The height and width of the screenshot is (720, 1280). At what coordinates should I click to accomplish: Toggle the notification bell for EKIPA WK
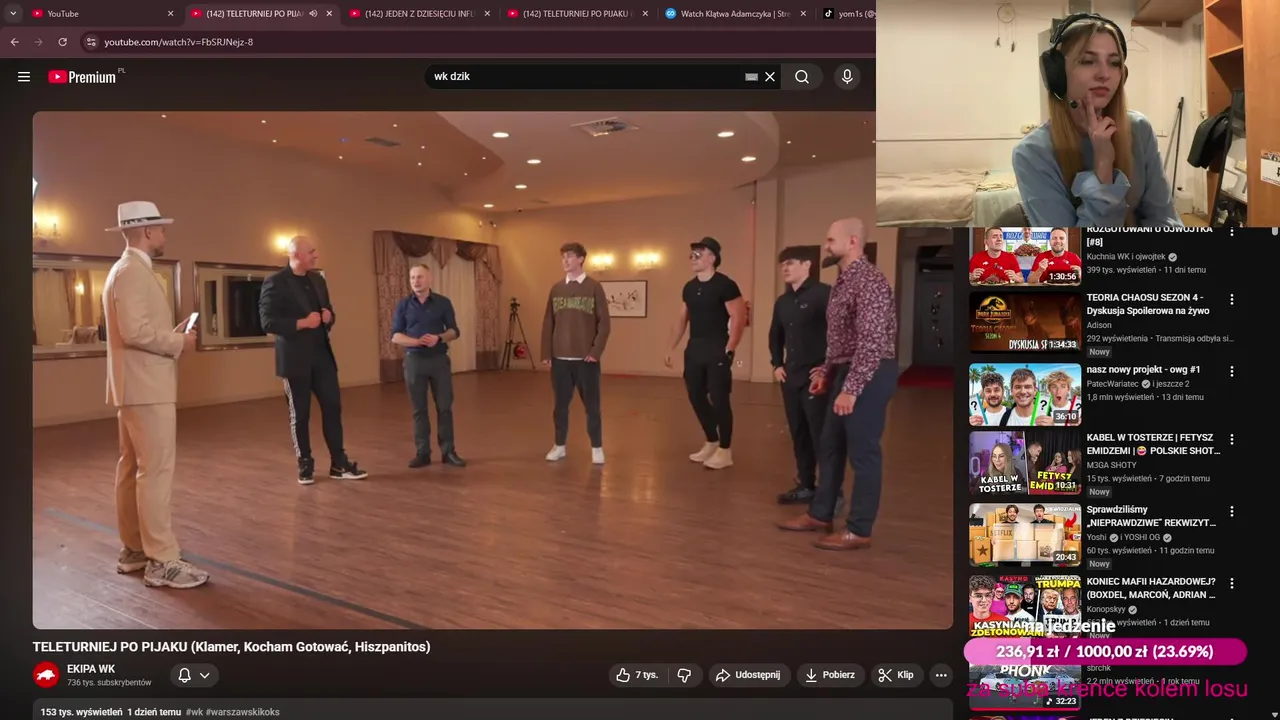click(184, 675)
